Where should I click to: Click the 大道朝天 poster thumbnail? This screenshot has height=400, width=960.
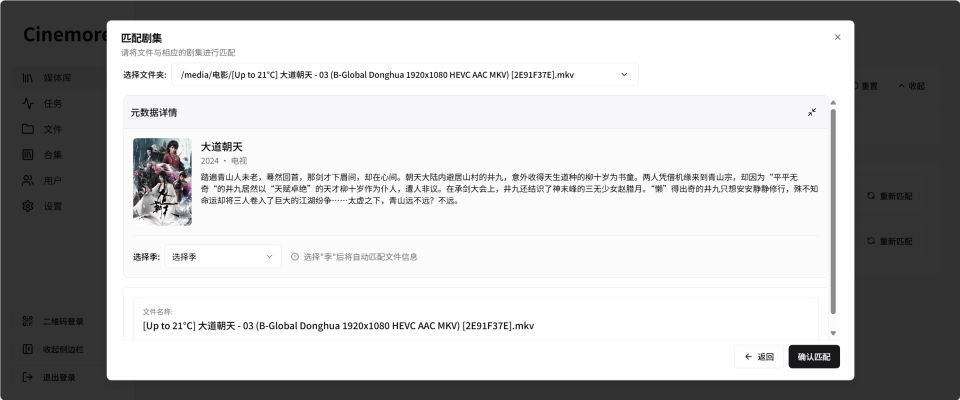point(162,182)
